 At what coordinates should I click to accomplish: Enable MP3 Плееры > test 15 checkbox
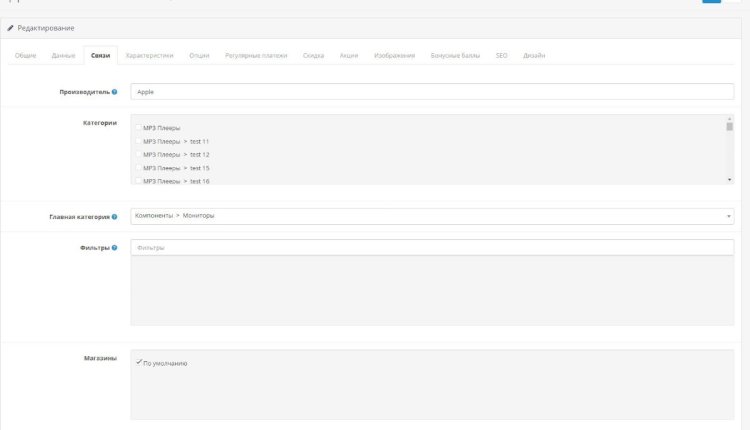[x=138, y=168]
